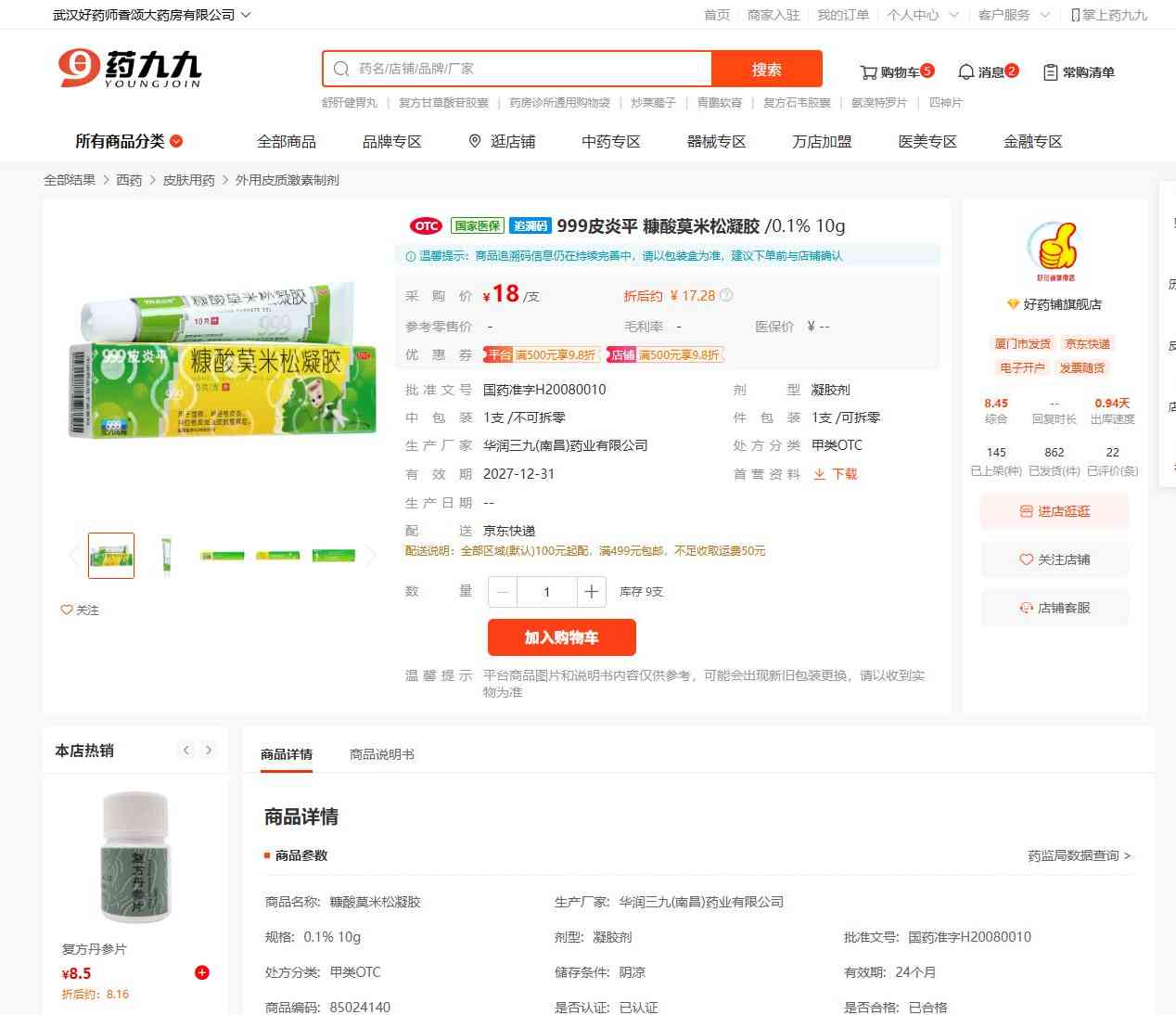
Task: Decrease quantity with the minus stepper
Action: coord(503,592)
